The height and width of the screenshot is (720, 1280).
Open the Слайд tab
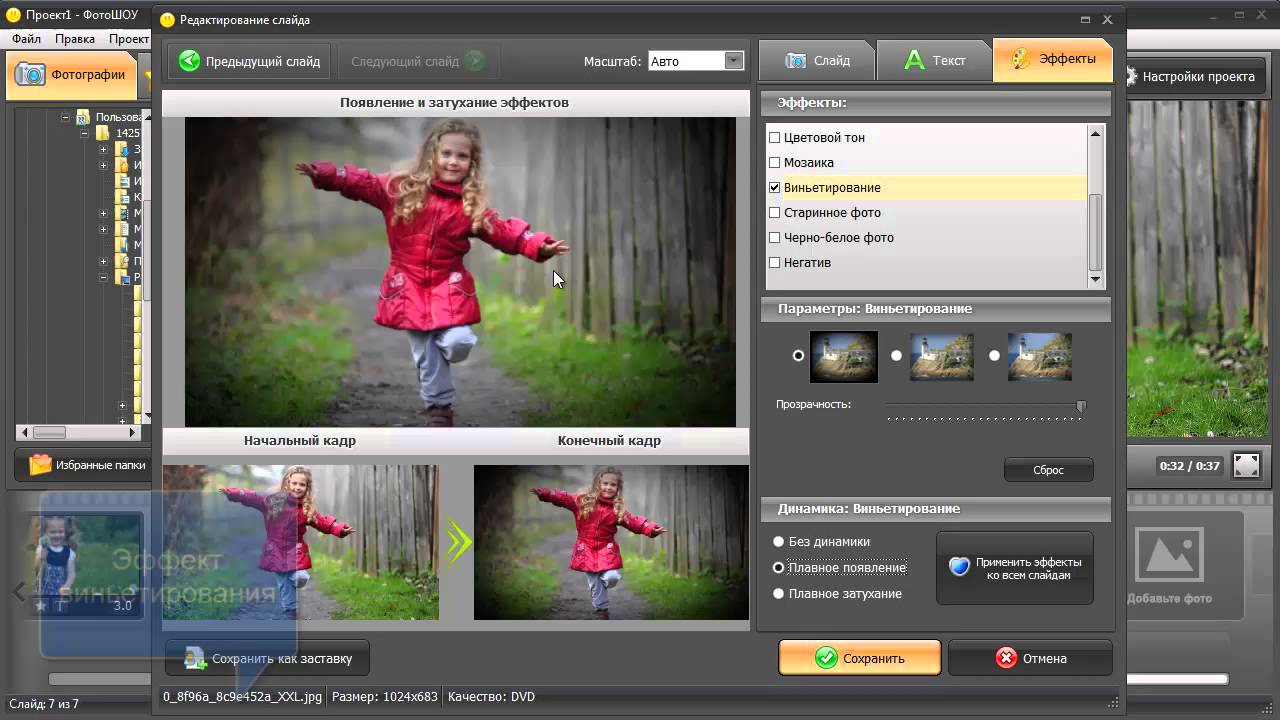click(817, 60)
